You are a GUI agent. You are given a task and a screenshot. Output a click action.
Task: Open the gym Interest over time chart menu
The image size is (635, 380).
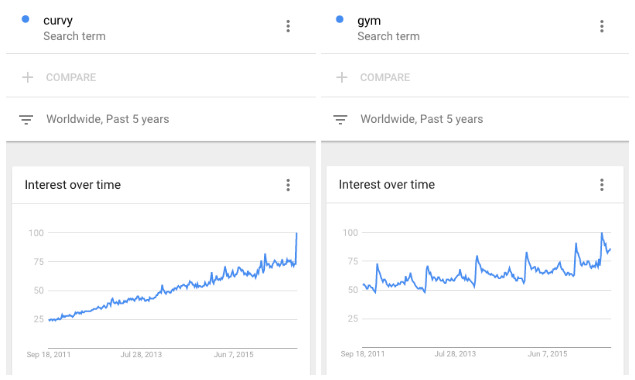click(x=602, y=185)
